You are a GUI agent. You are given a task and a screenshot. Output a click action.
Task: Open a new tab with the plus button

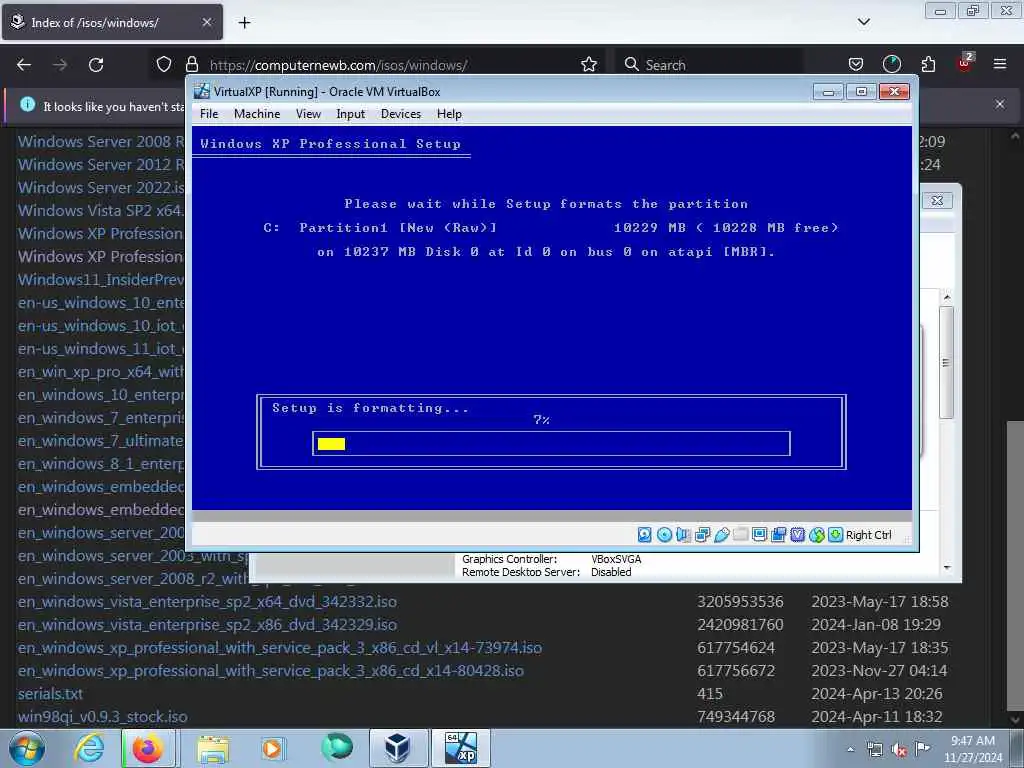coord(244,23)
